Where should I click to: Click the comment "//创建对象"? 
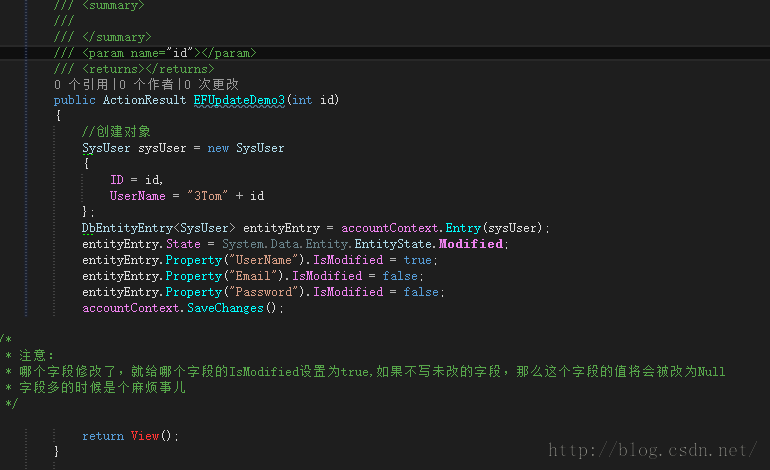[x=116, y=132]
